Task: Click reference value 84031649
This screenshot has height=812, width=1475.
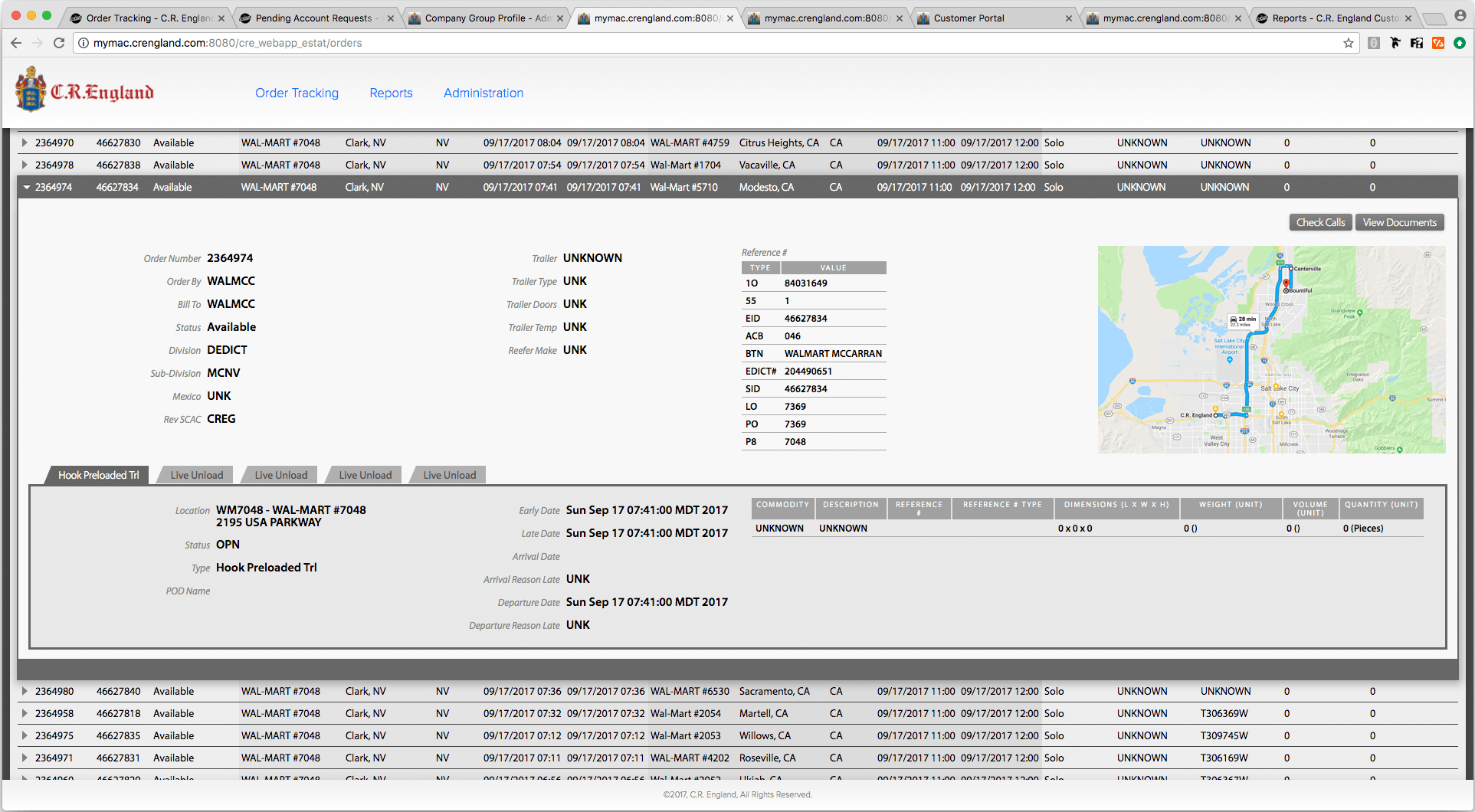Action: tap(805, 283)
